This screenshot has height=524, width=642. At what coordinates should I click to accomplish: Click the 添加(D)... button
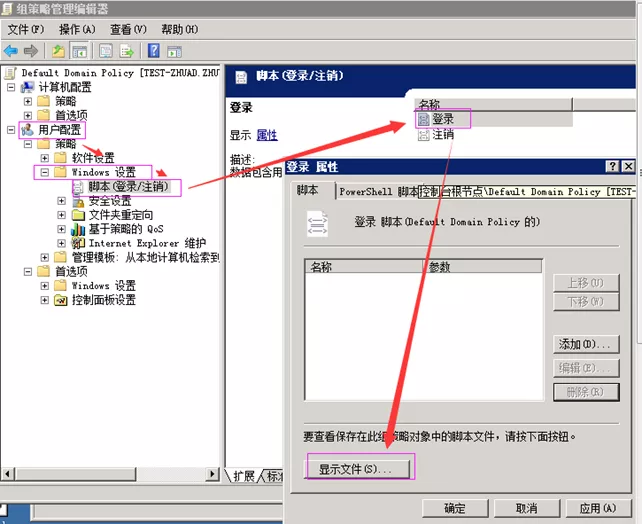point(586,345)
